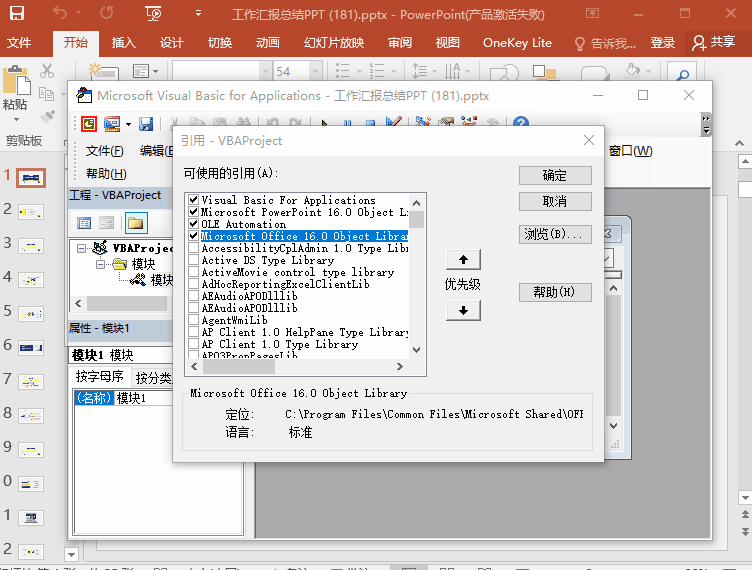The width and height of the screenshot is (752, 570).
Task: Click the 确定 button in references dialog
Action: coord(555,175)
